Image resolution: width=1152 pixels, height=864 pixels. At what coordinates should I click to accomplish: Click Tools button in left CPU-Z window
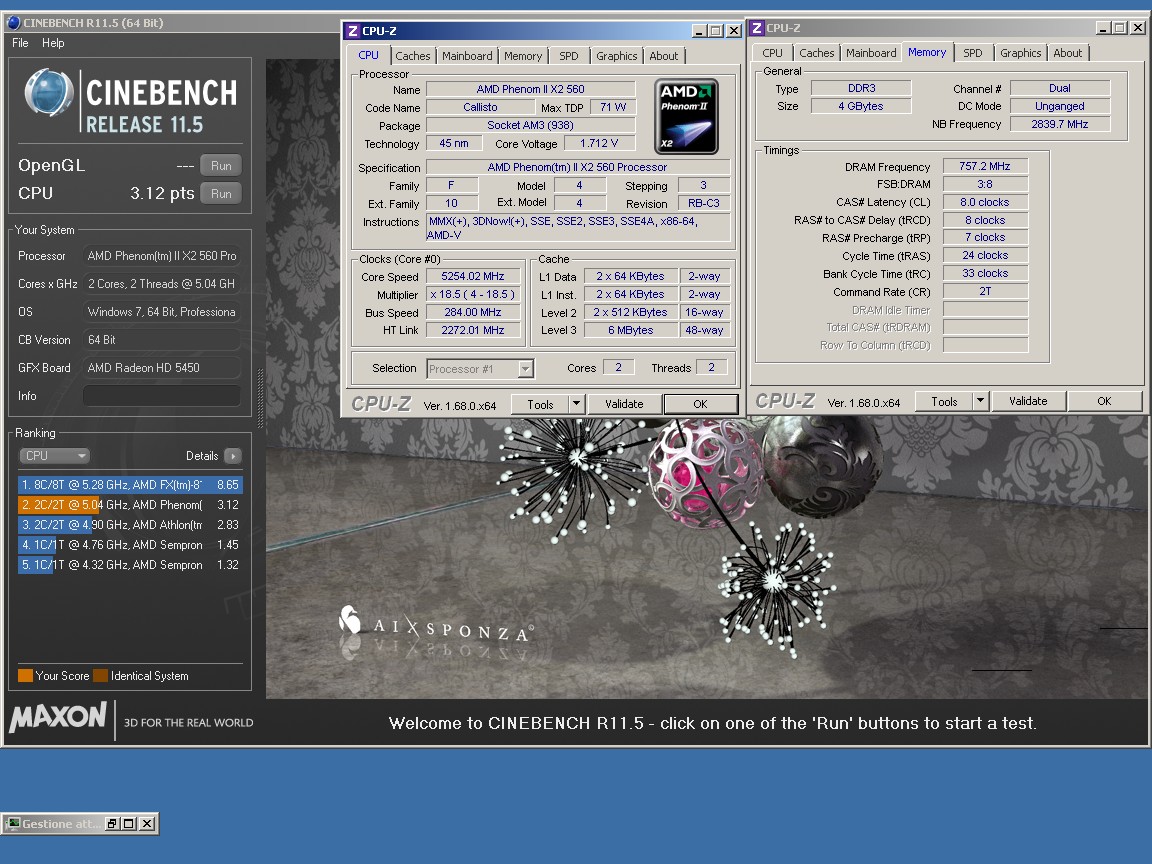click(540, 404)
